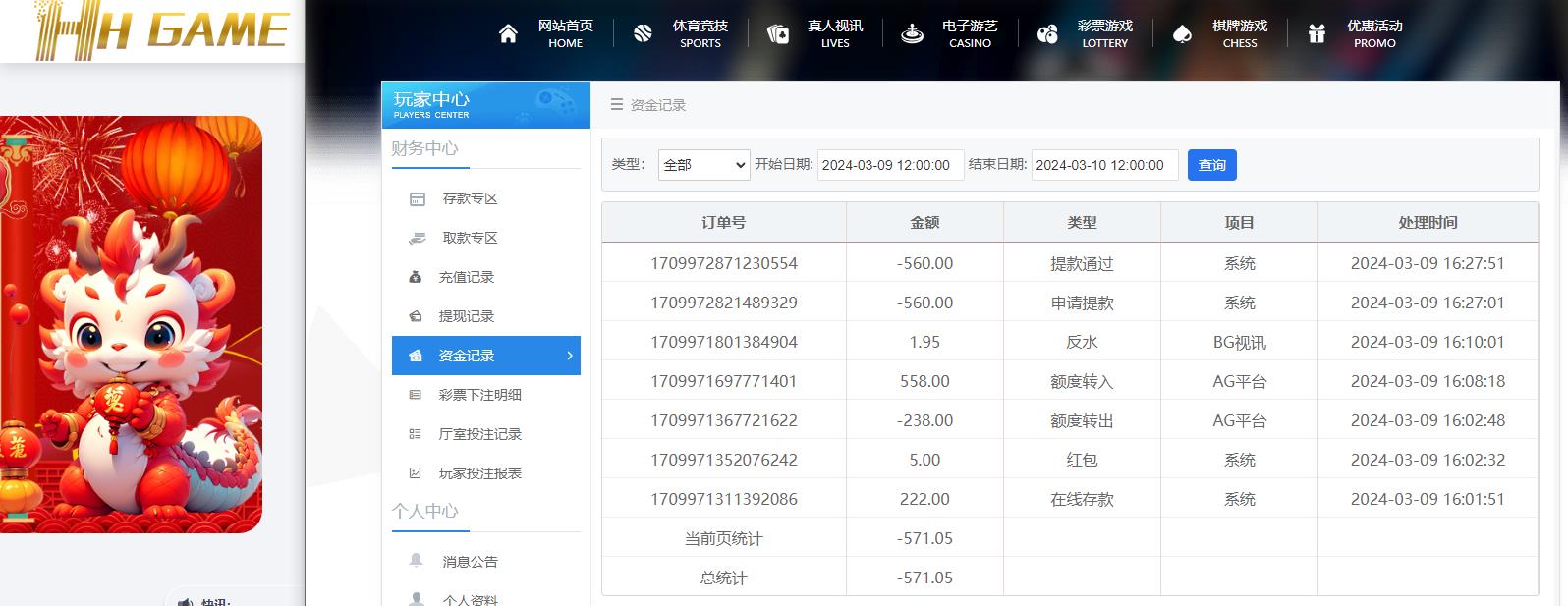Click the Chess spade icon
The height and width of the screenshot is (606, 1568).
(x=1182, y=34)
